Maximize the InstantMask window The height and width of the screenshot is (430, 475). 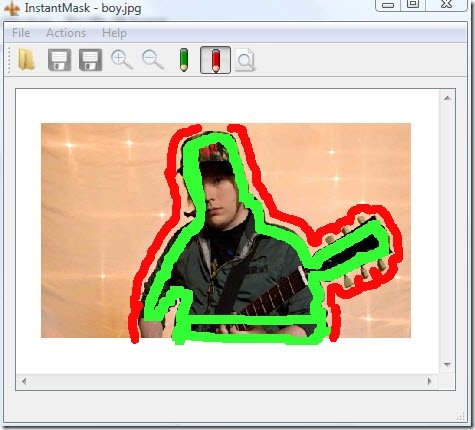(x=413, y=4)
